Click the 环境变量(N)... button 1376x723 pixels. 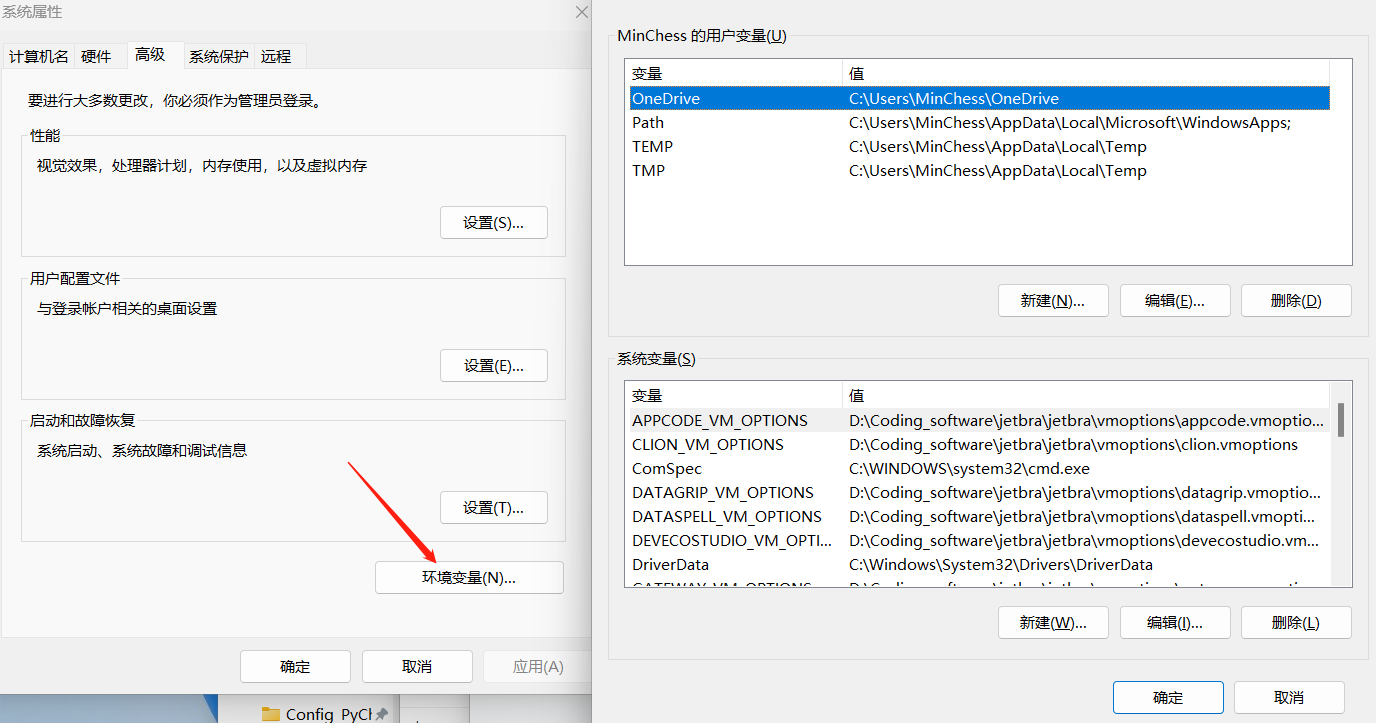point(469,577)
